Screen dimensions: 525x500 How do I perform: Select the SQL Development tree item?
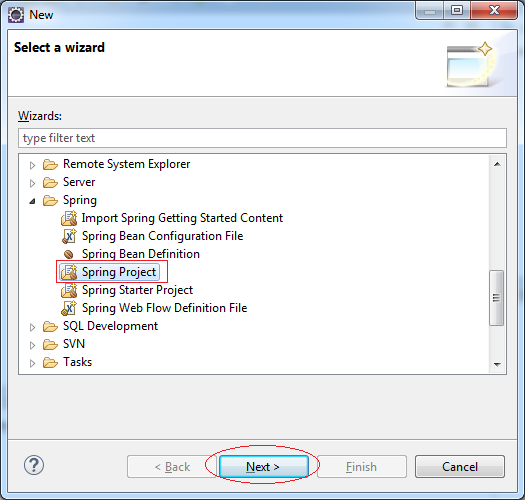[110, 326]
